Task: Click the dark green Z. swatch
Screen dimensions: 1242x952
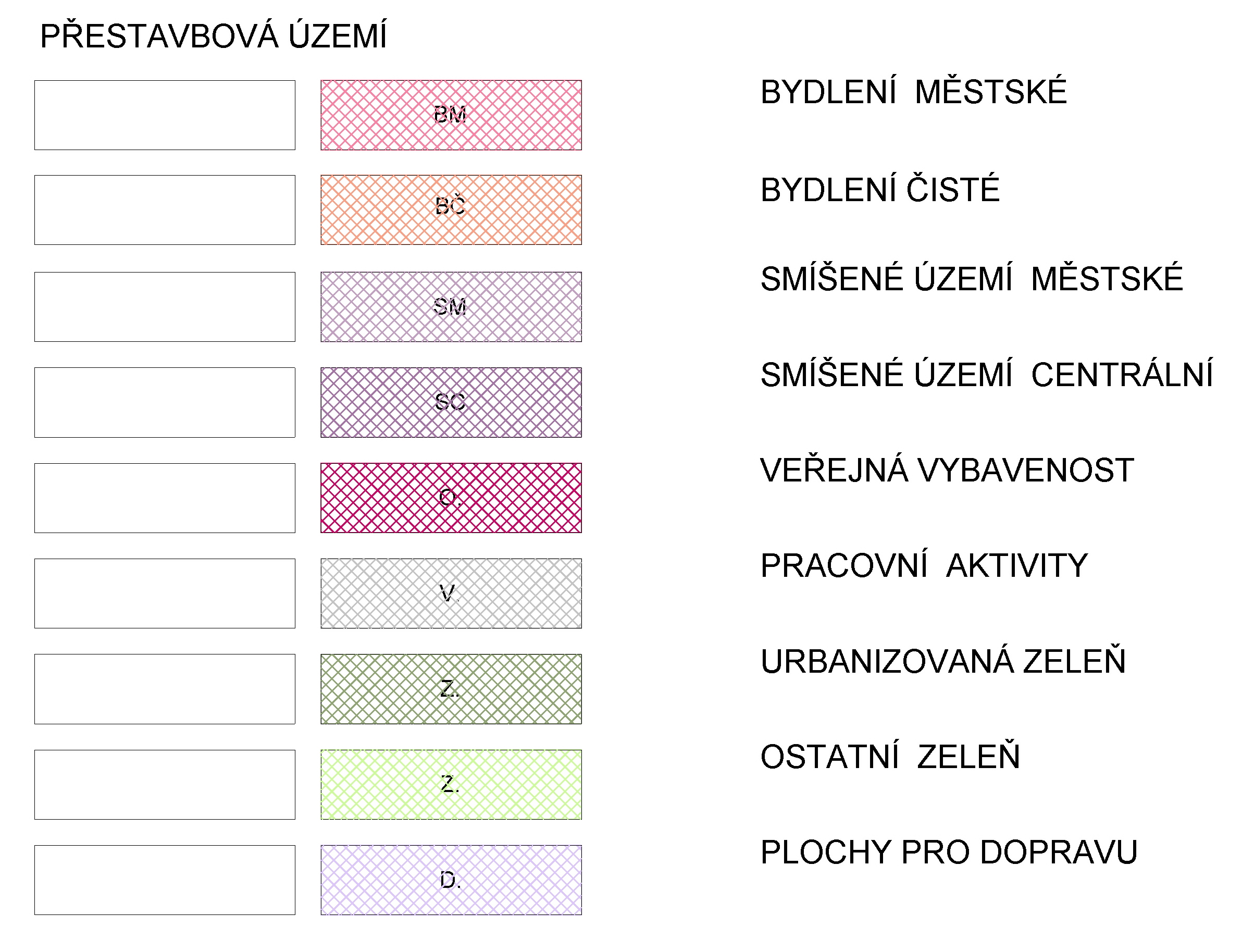Action: pyautogui.click(x=451, y=689)
